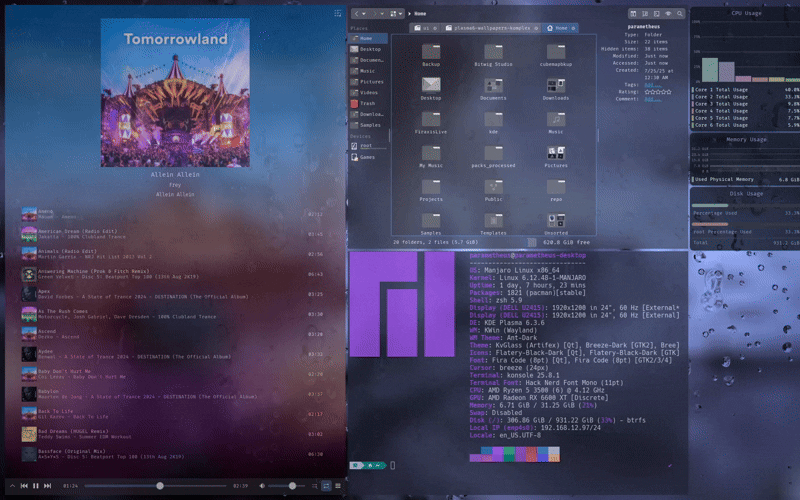Open Music in Places sidebar
800x500 pixels.
point(368,71)
